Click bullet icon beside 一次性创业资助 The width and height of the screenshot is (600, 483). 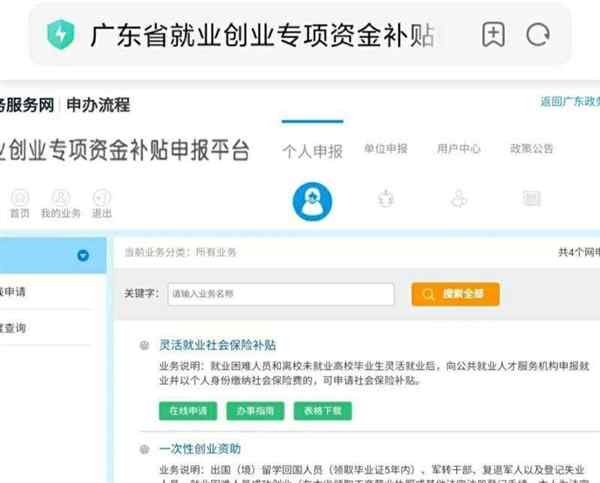click(144, 449)
